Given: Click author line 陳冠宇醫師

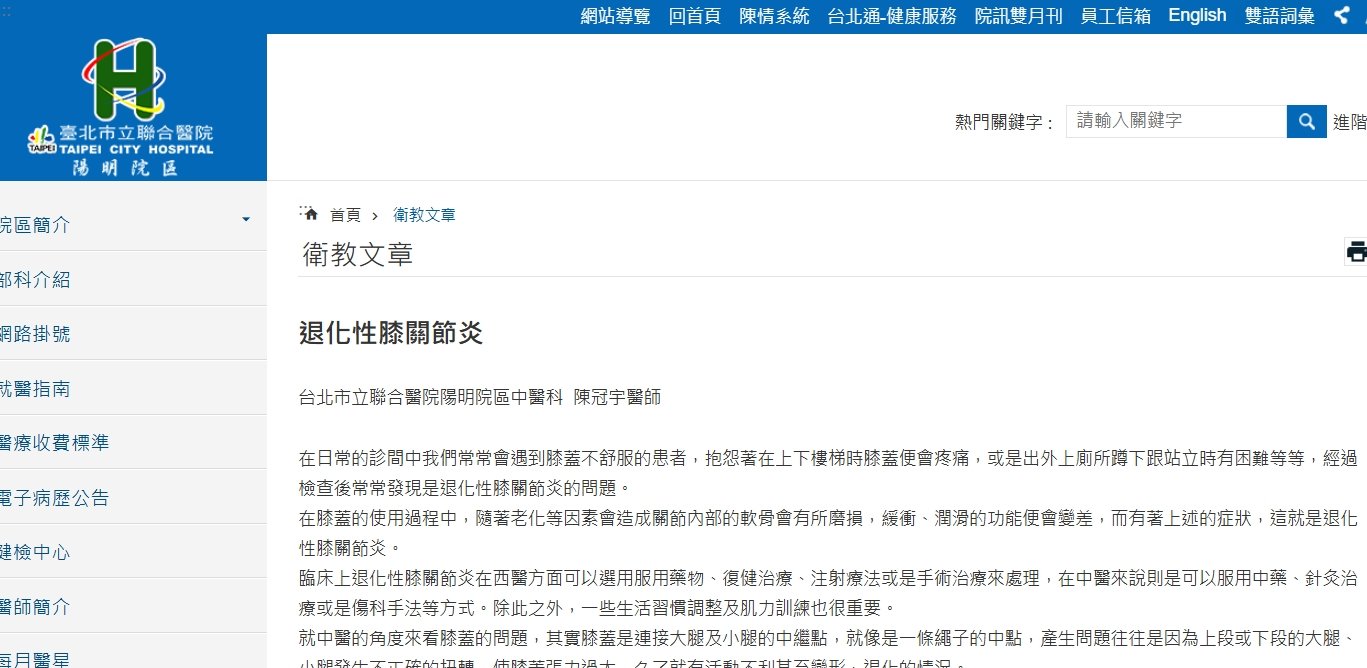Looking at the screenshot, I should (617, 397).
